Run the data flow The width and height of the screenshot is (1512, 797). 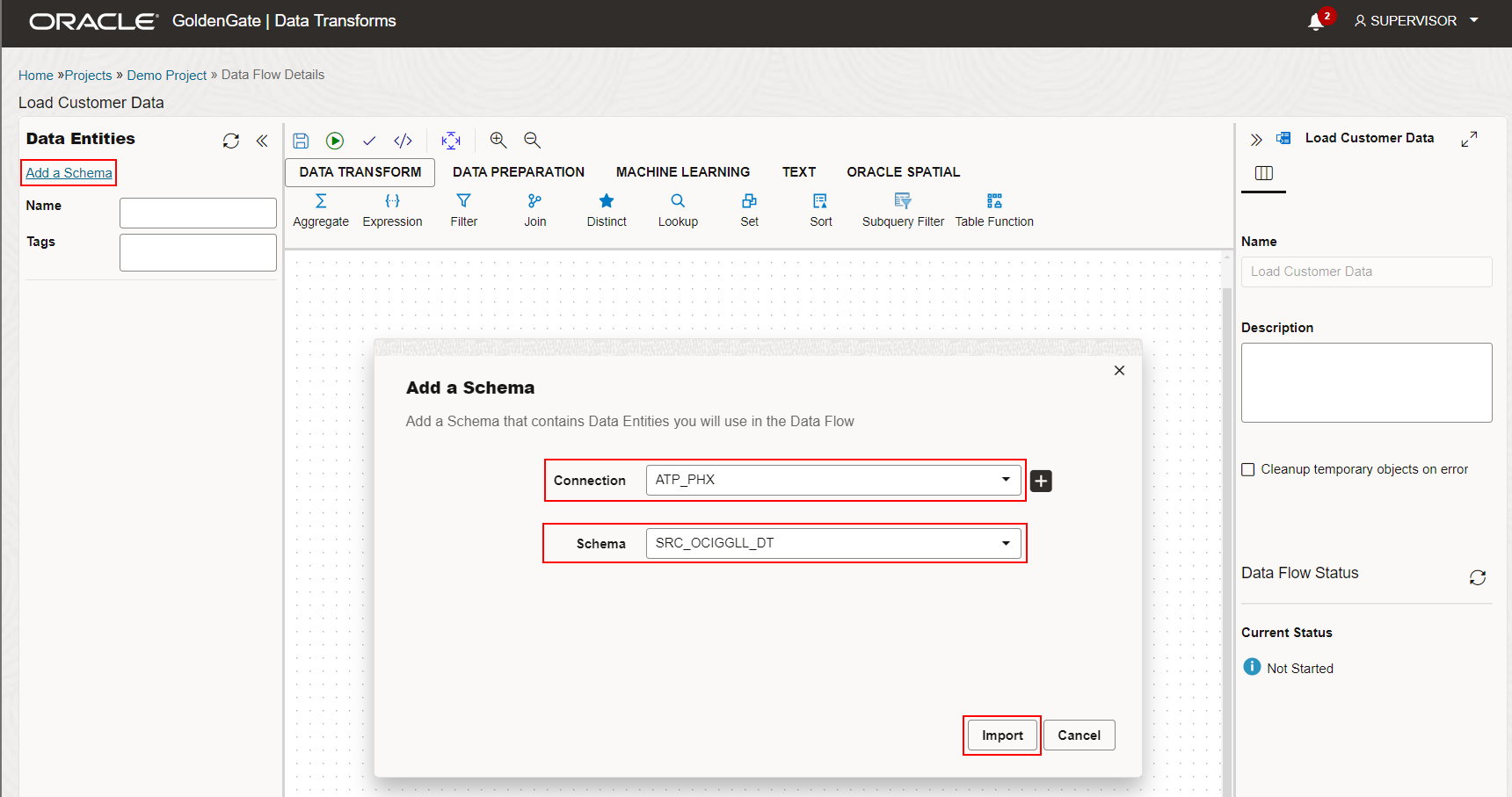tap(335, 140)
